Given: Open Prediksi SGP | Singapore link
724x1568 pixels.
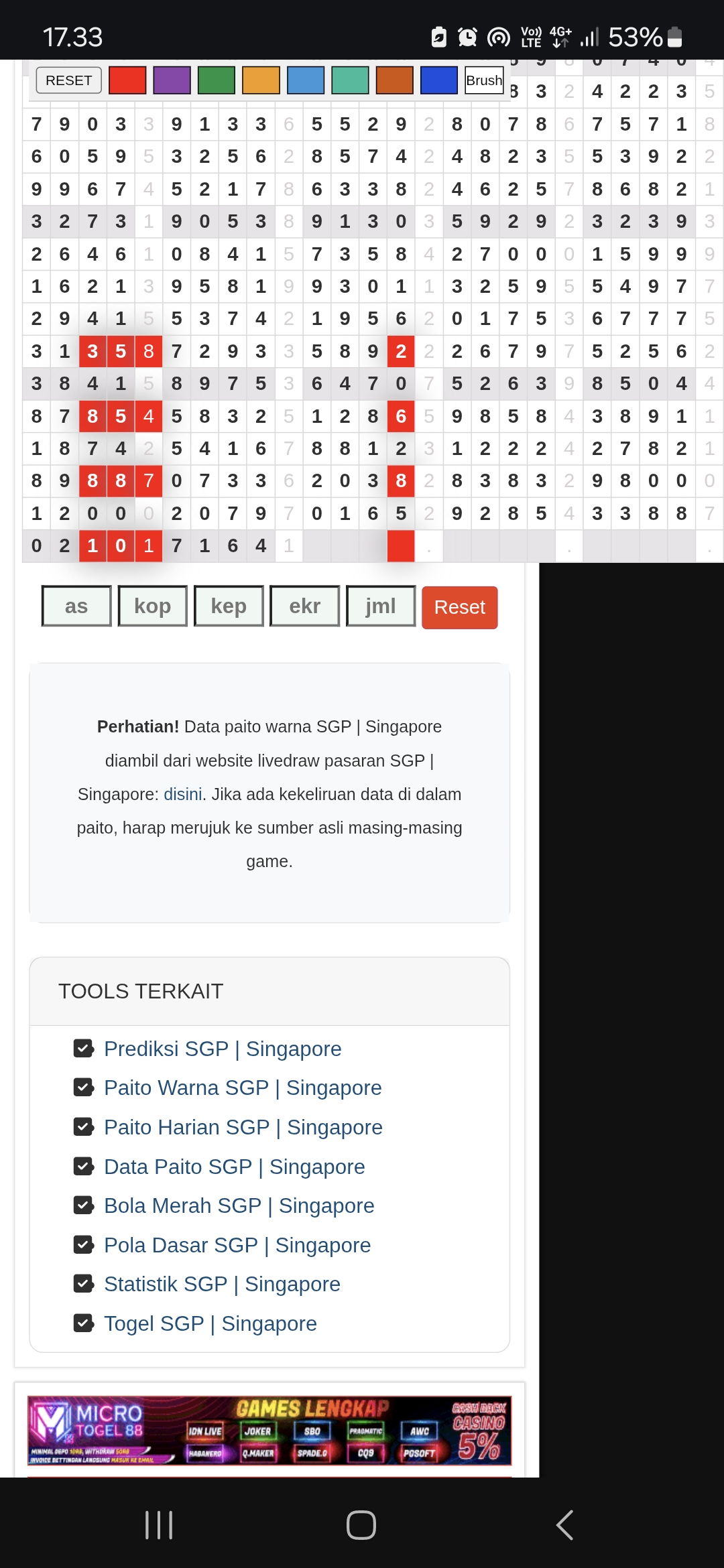Looking at the screenshot, I should pos(223,1049).
